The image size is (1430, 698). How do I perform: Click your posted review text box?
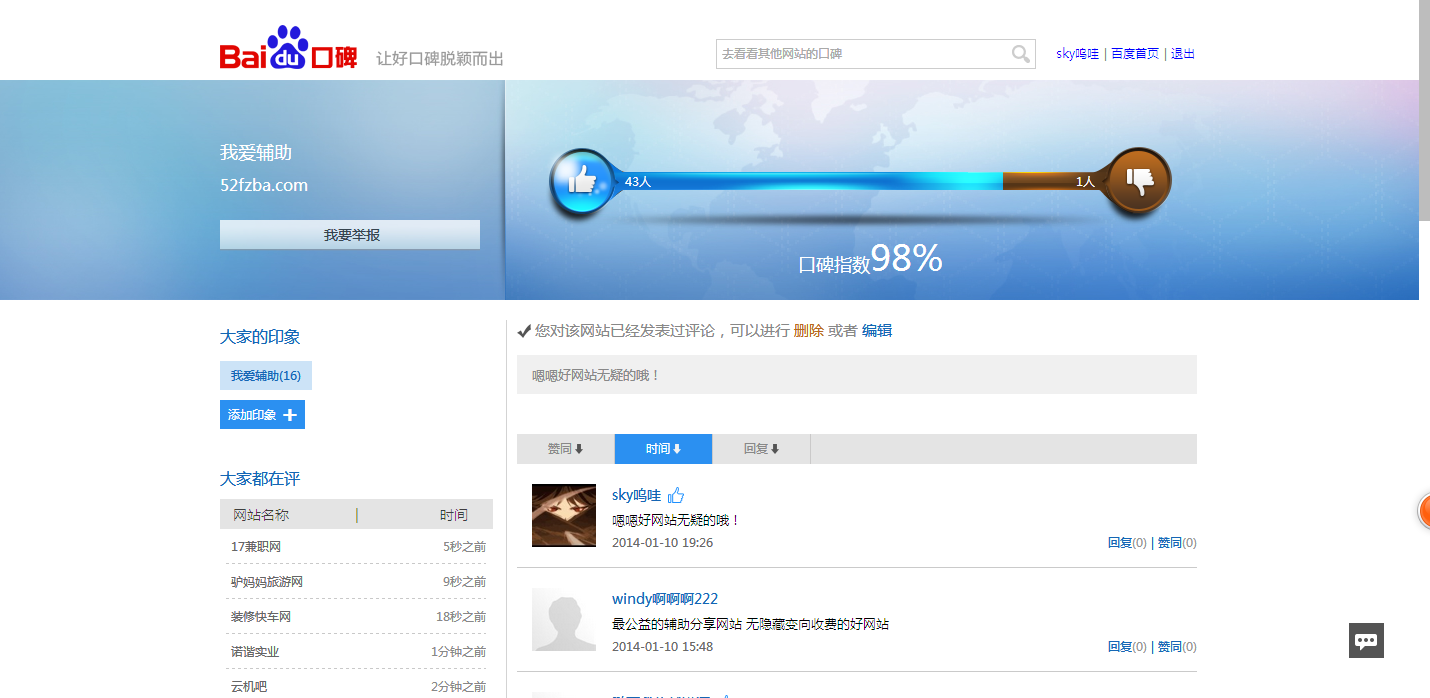tap(857, 375)
